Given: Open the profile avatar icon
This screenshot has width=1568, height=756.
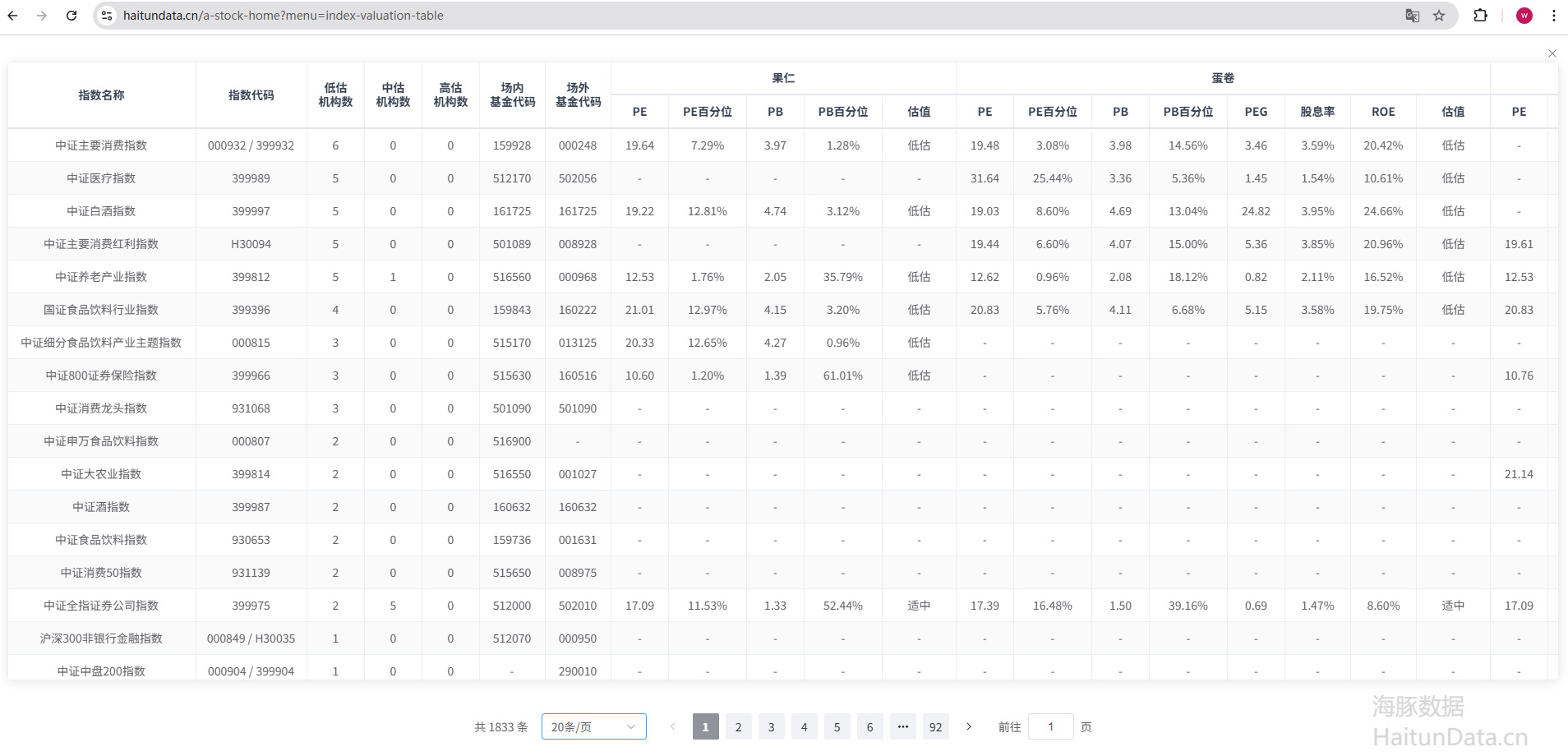Looking at the screenshot, I should (1524, 16).
